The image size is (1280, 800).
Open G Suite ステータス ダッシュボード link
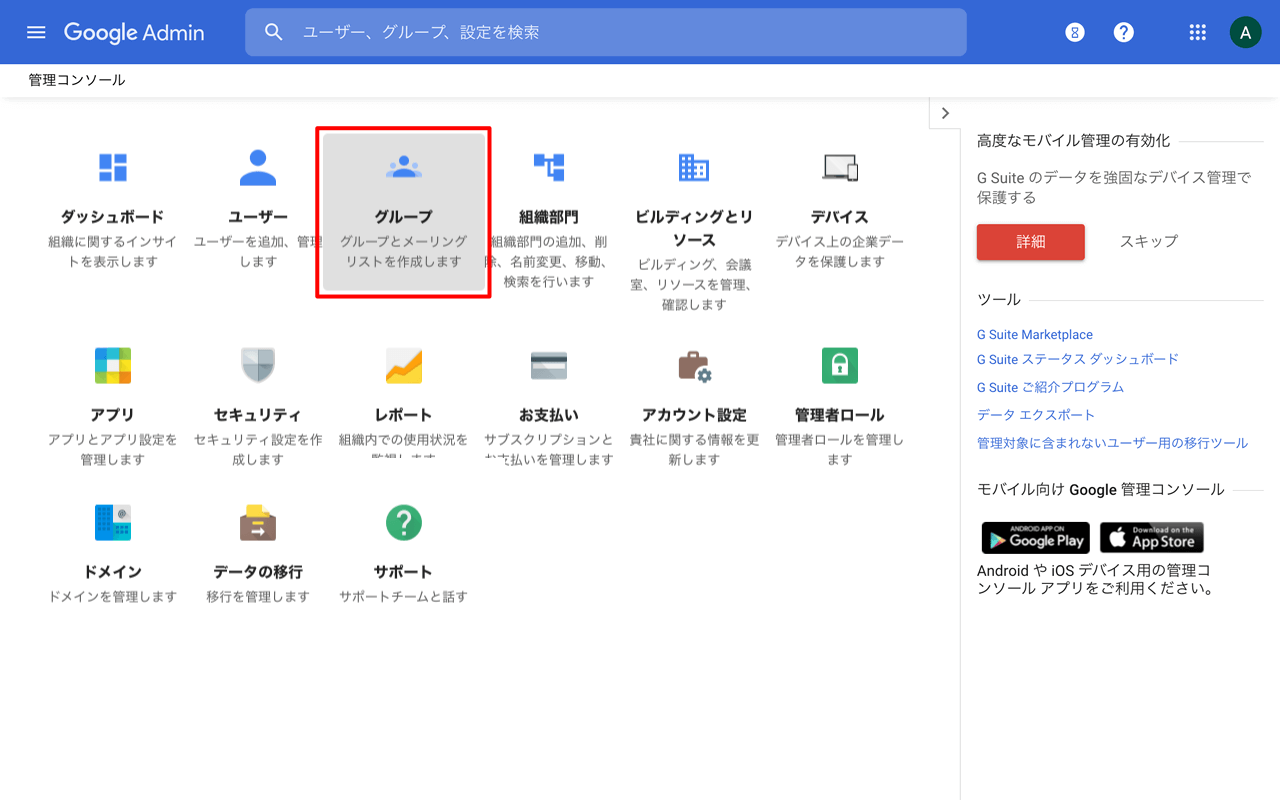point(1078,359)
